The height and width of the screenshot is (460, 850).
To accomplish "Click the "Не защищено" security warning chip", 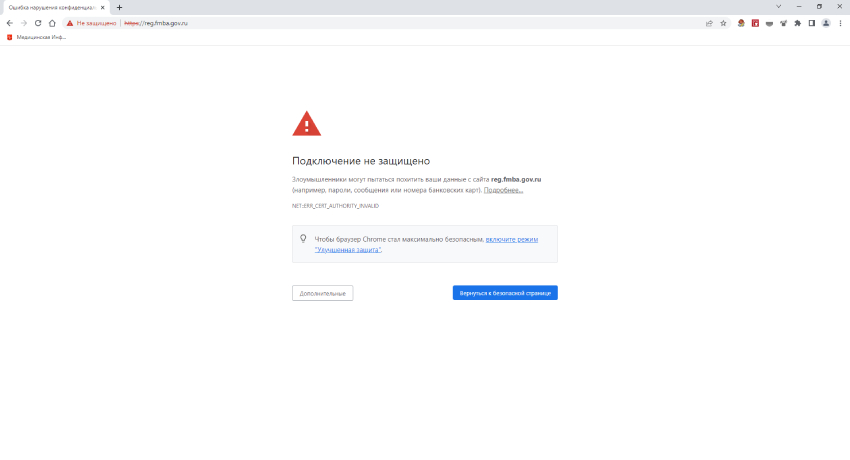I will [91, 23].
